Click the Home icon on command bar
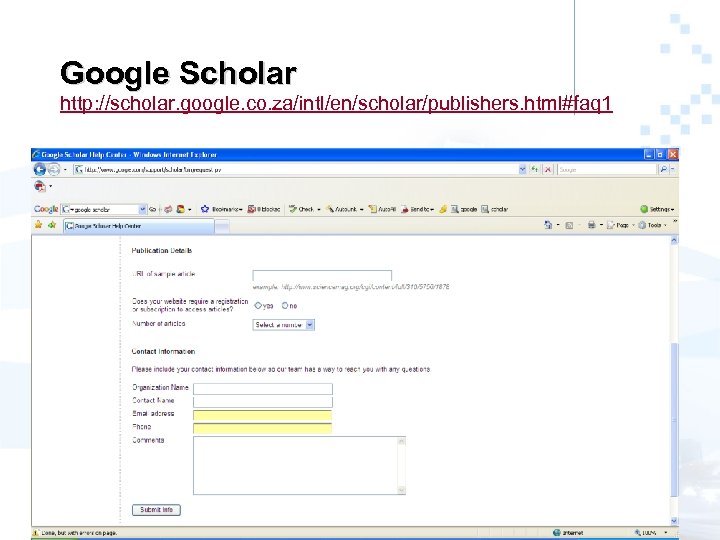Screen dimensions: 720x540 [x=548, y=225]
